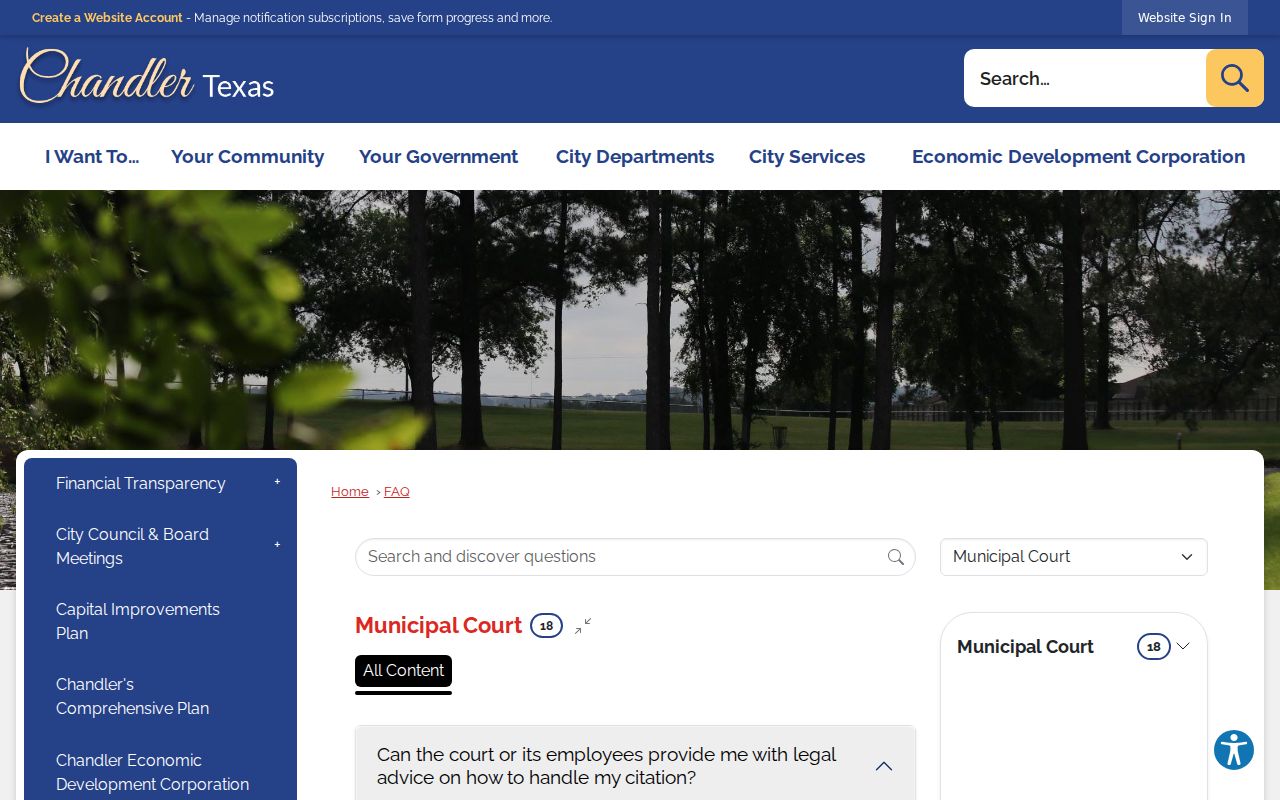Open Your Community menu
The width and height of the screenshot is (1280, 800).
click(247, 157)
